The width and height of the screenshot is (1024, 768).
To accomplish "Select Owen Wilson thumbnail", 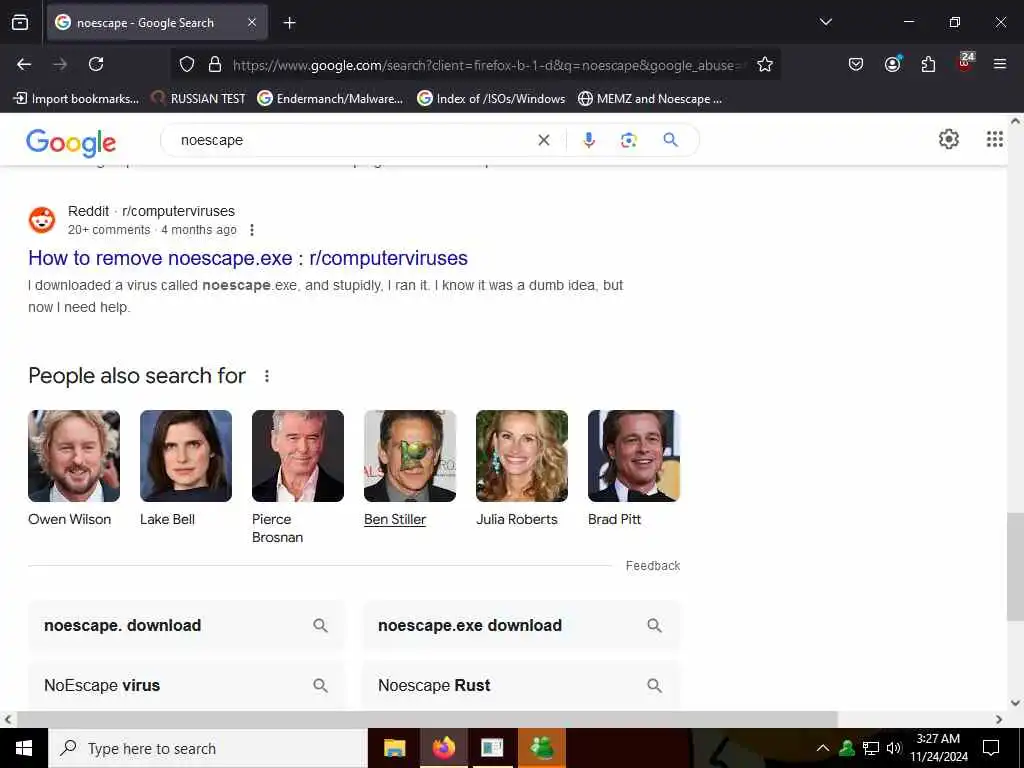I will tap(74, 456).
